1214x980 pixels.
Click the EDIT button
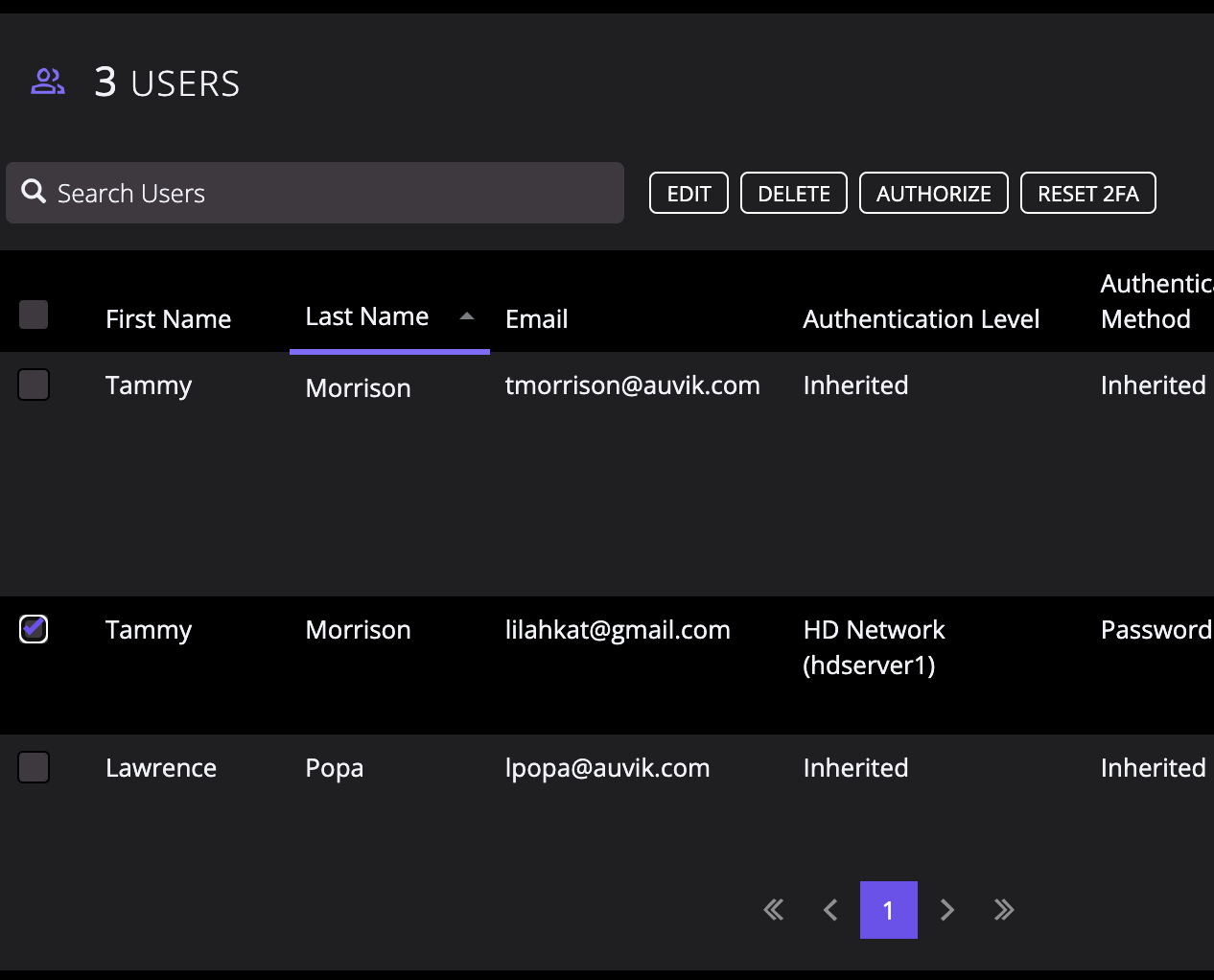tap(689, 193)
